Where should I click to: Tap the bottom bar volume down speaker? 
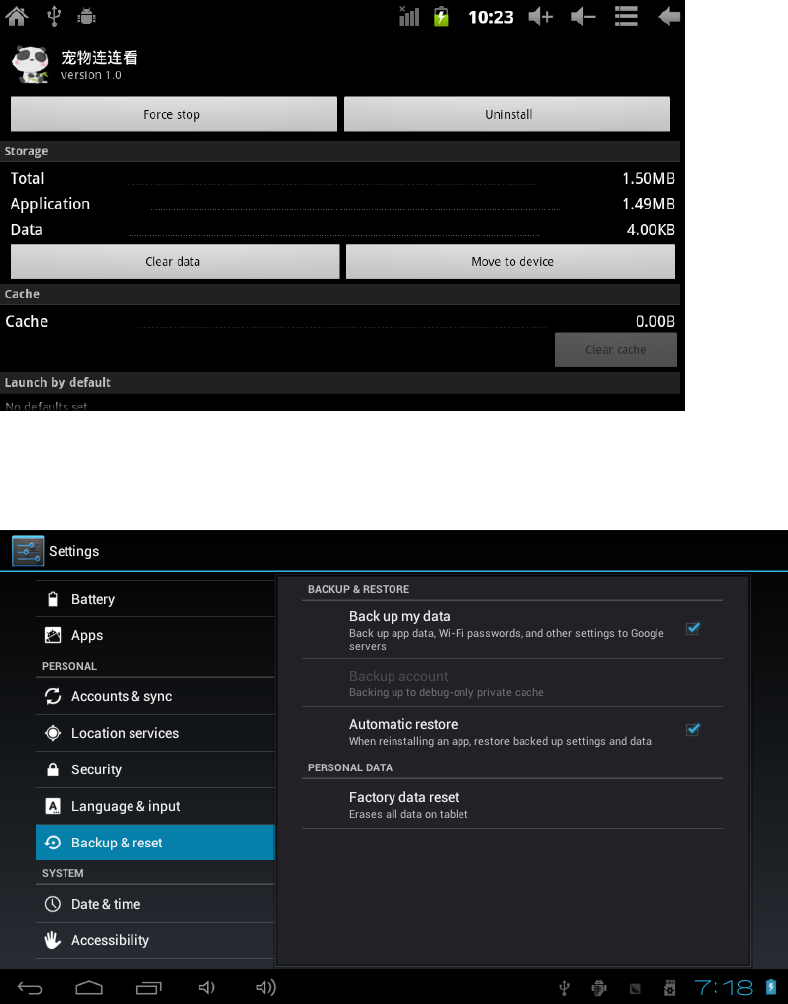click(207, 987)
